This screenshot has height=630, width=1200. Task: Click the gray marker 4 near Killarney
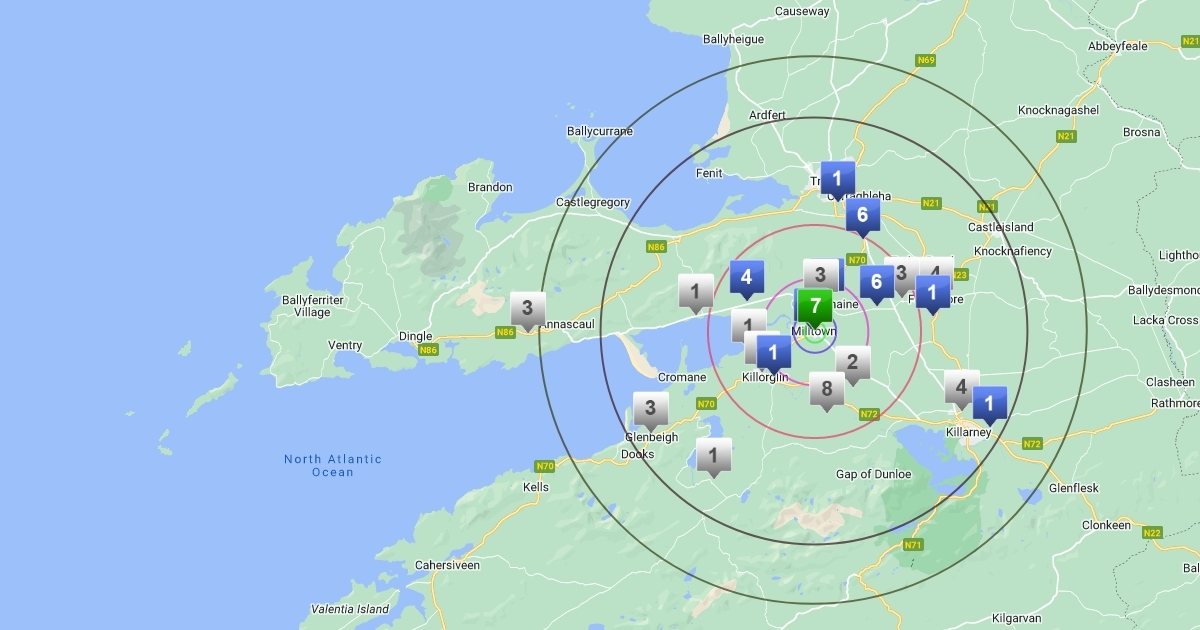click(x=960, y=387)
